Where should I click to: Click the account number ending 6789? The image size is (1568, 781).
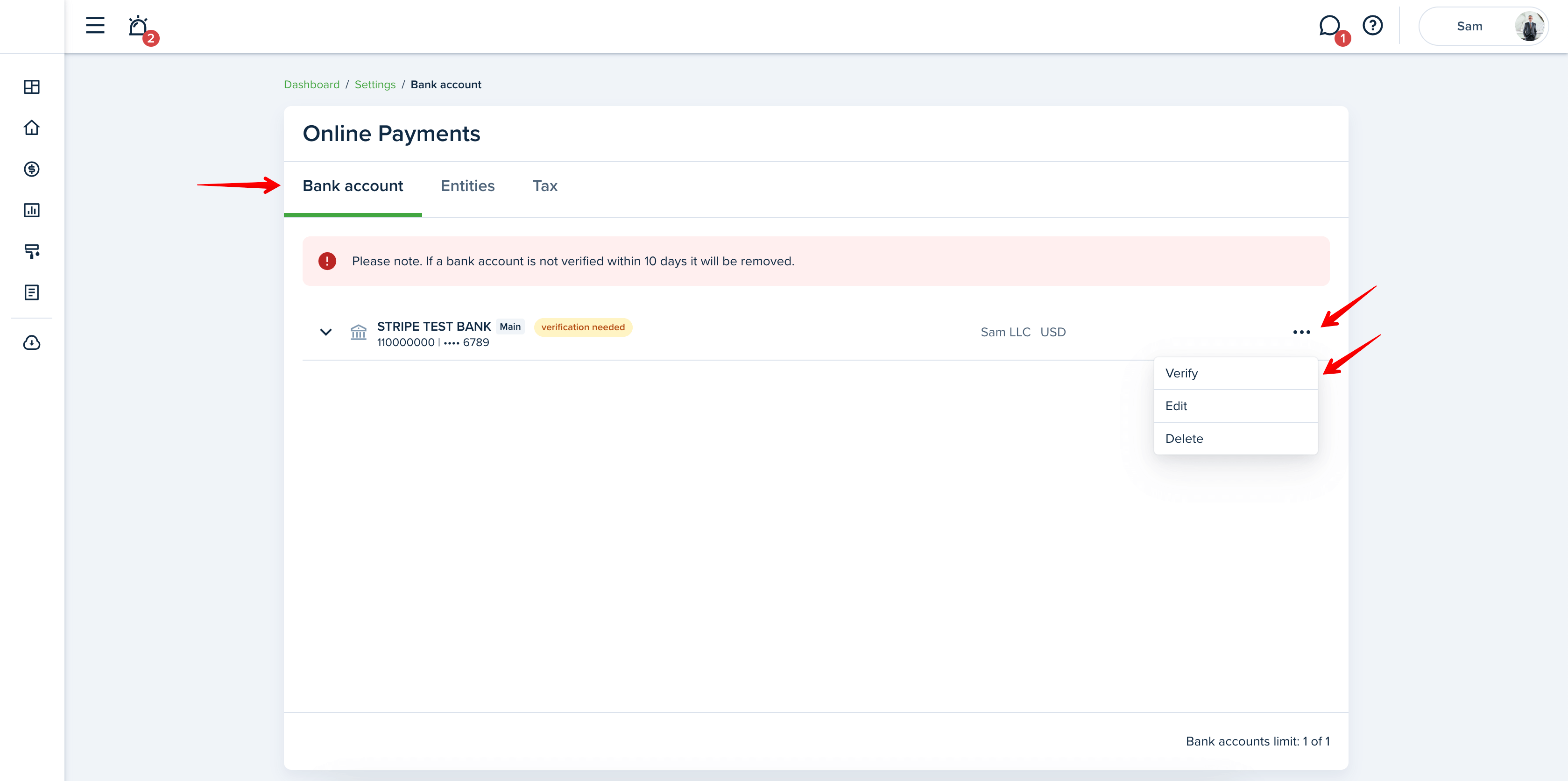coord(433,343)
